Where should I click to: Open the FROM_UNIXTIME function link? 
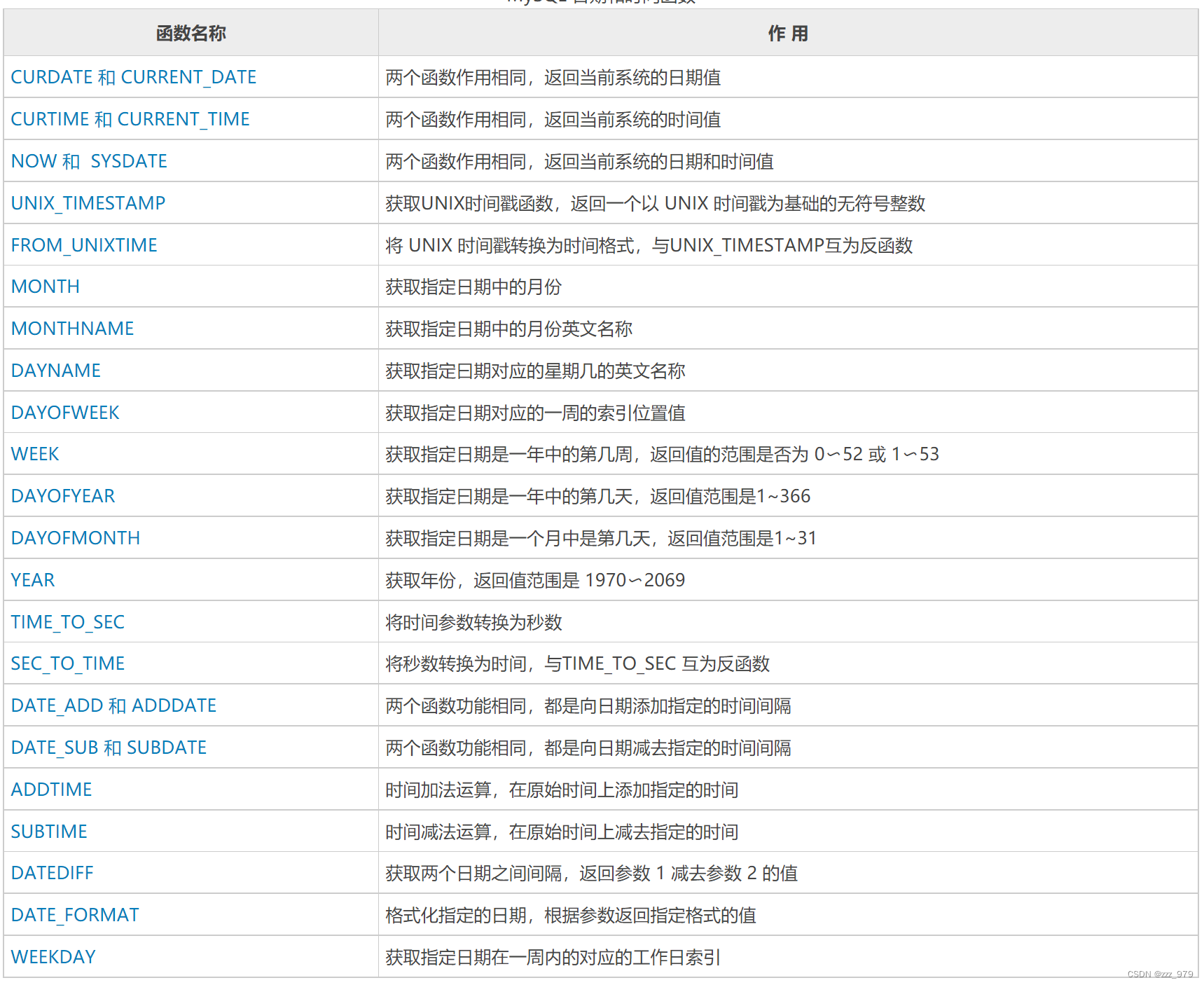click(84, 245)
